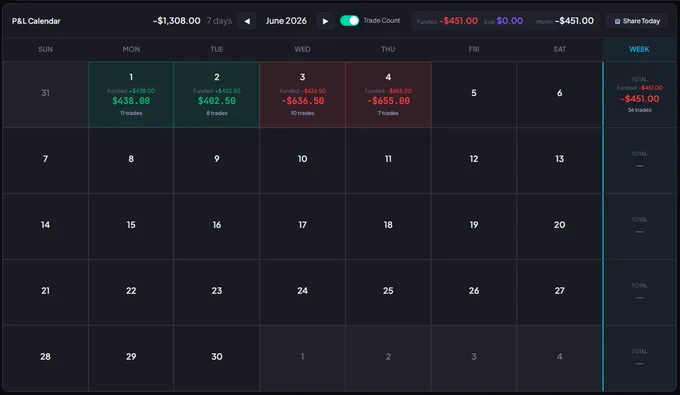
Task: Click the SUN column header
Action: click(45, 49)
